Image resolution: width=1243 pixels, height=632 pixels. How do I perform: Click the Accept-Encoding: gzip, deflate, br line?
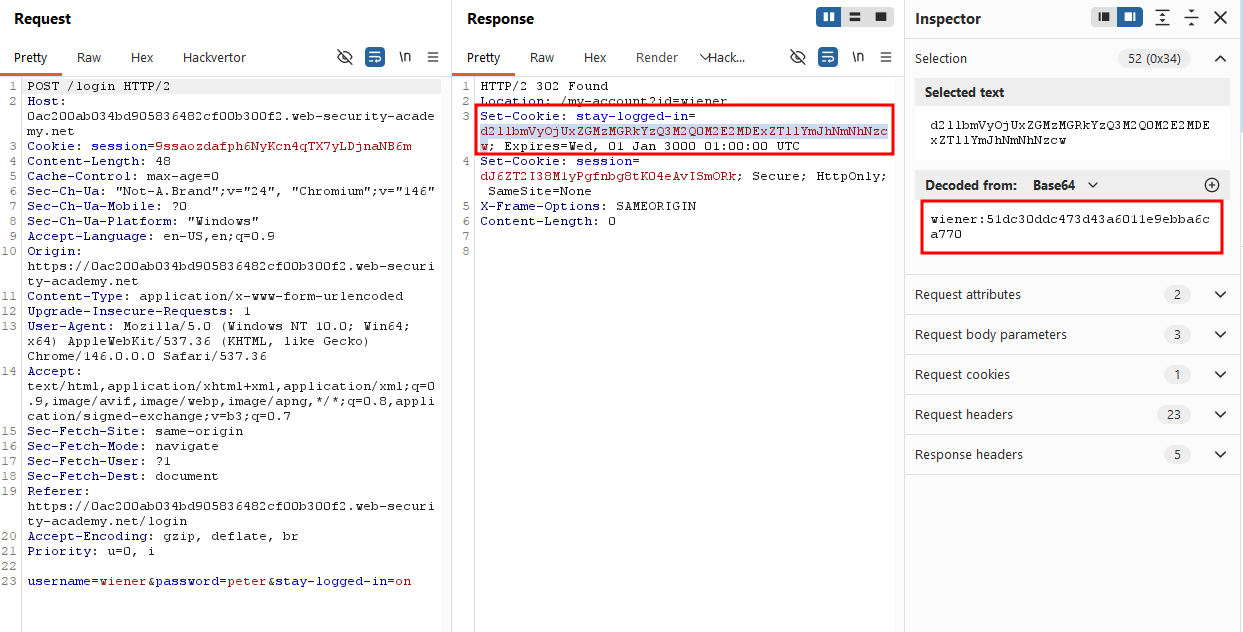(x=163, y=536)
